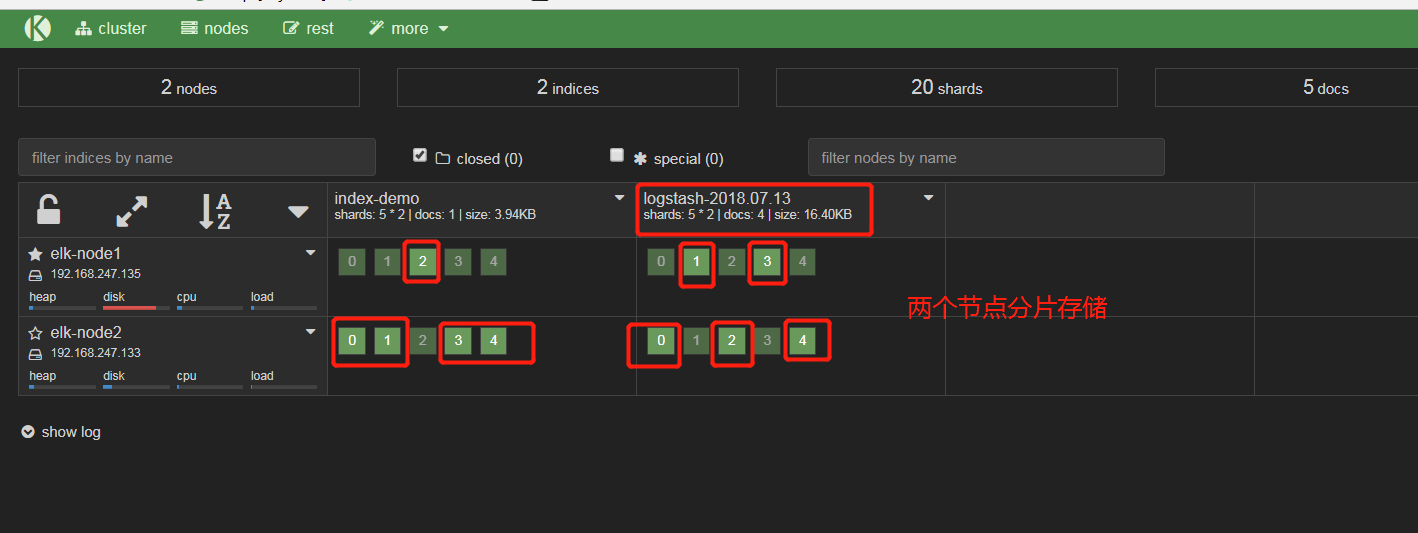
Task: Uncheck the closed (0) indices checkbox
Action: 420,156
